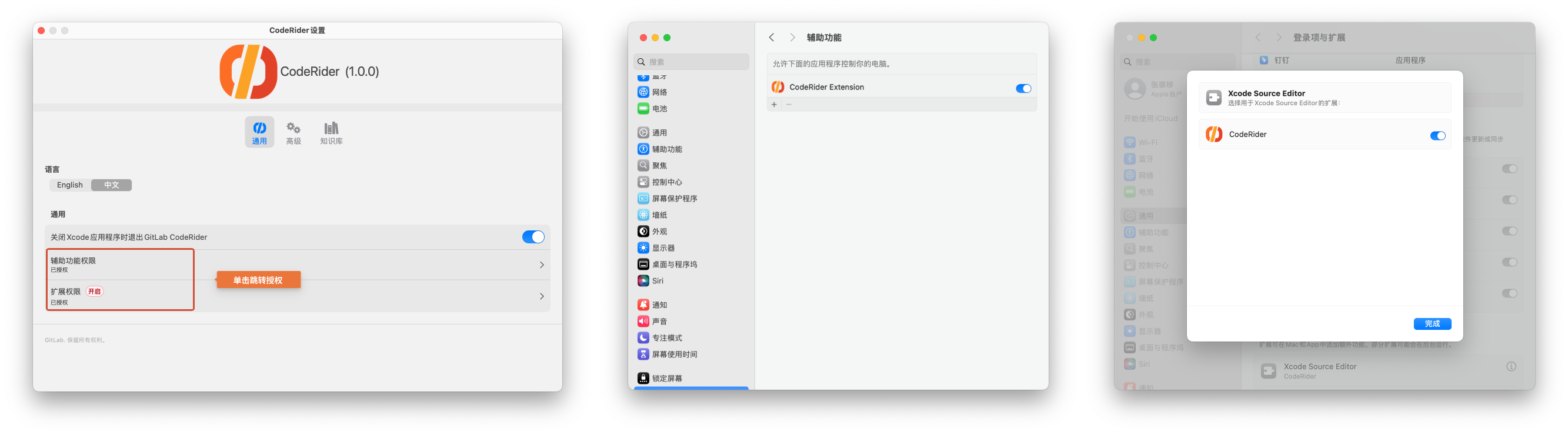
Task: Click the info icon beside Xcode Source Editor
Action: 1511,366
